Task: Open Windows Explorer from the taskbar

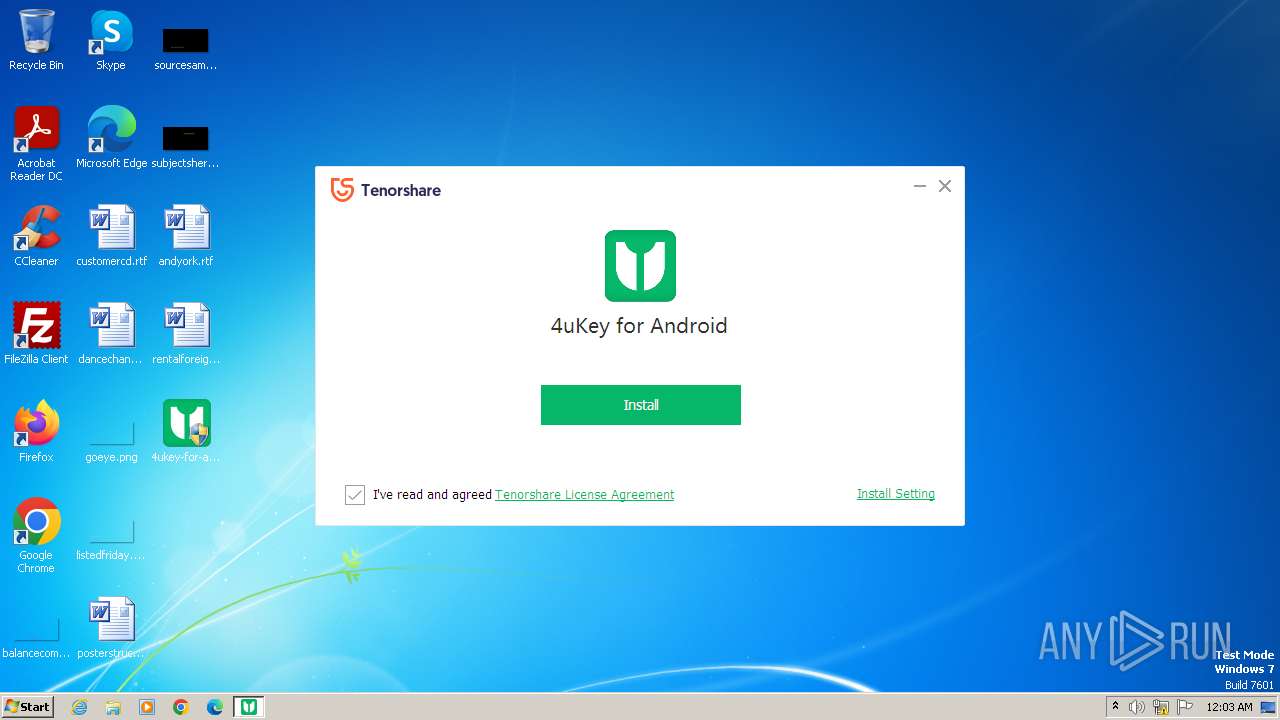Action: [113, 707]
